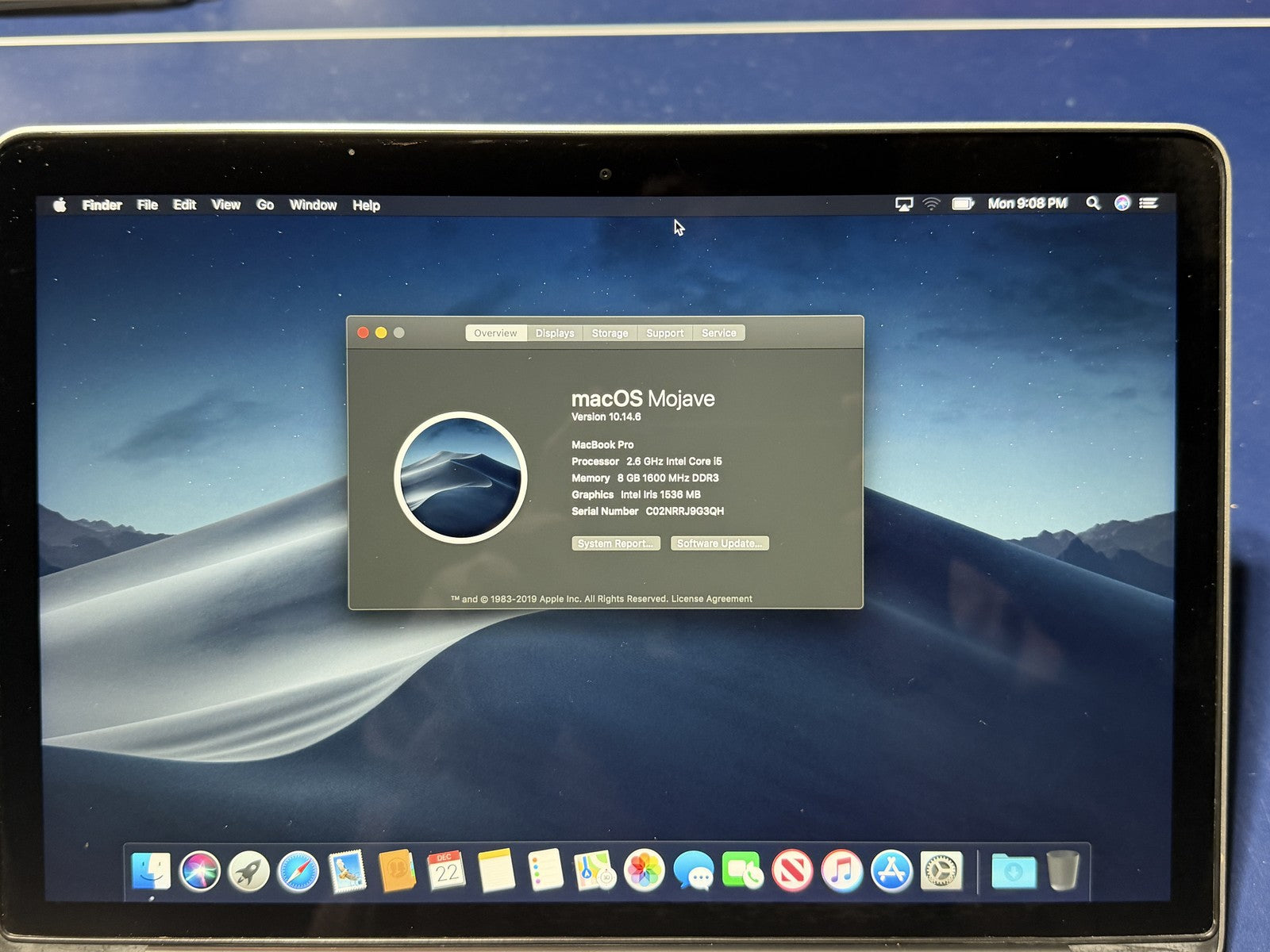Open the Mail stamp icon in Dock
The height and width of the screenshot is (952, 1270).
point(348,871)
